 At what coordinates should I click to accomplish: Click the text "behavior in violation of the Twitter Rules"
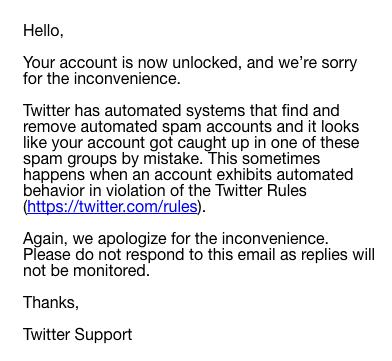165,191
